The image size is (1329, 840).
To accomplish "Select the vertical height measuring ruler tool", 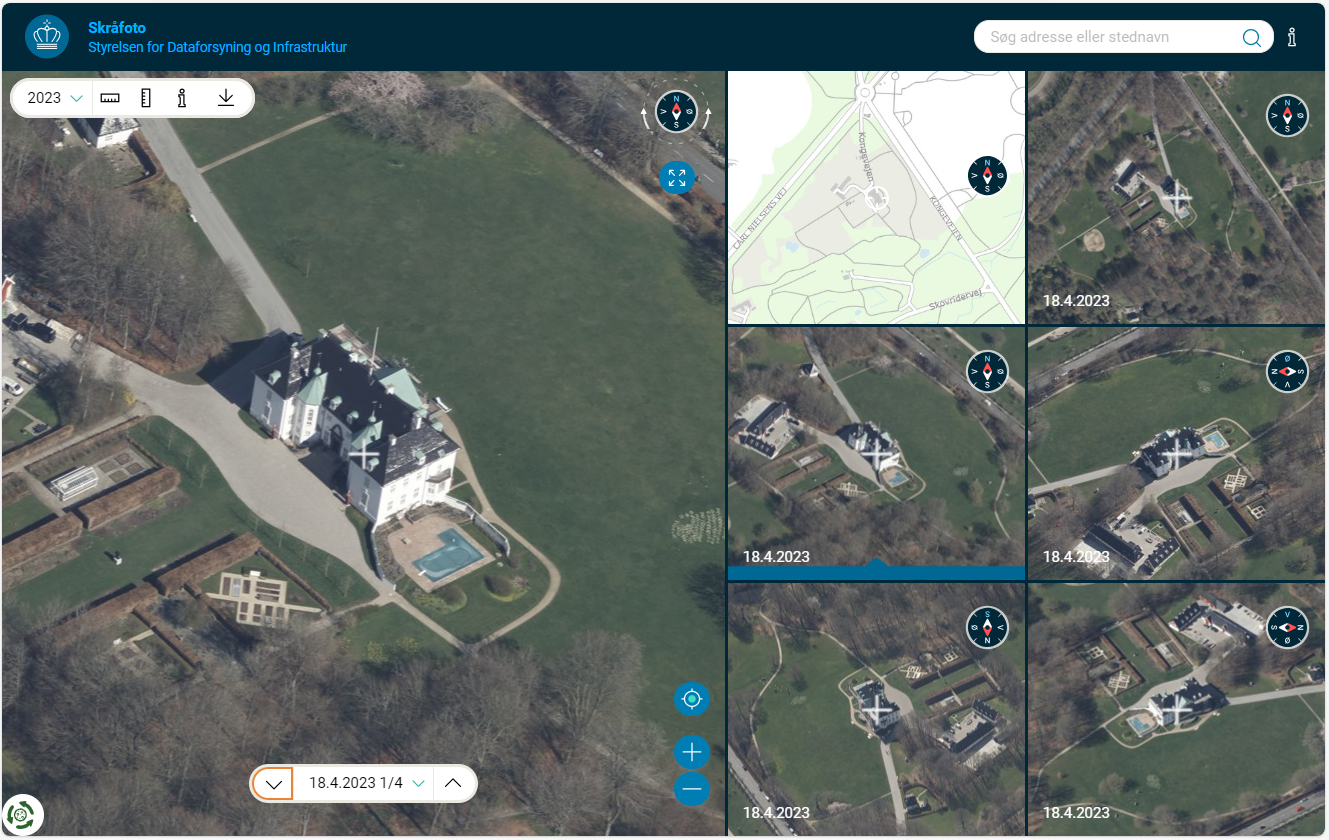I will tap(145, 98).
